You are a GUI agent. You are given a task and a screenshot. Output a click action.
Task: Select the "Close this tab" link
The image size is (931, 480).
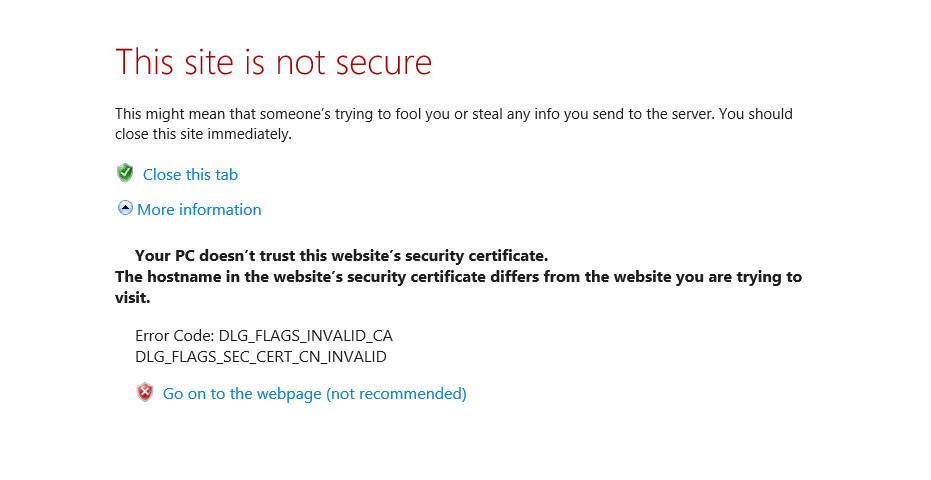click(190, 174)
